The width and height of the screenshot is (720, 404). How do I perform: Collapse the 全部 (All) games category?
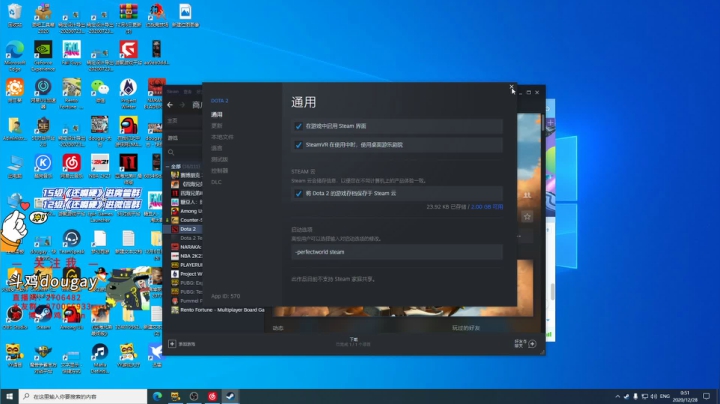[x=168, y=167]
